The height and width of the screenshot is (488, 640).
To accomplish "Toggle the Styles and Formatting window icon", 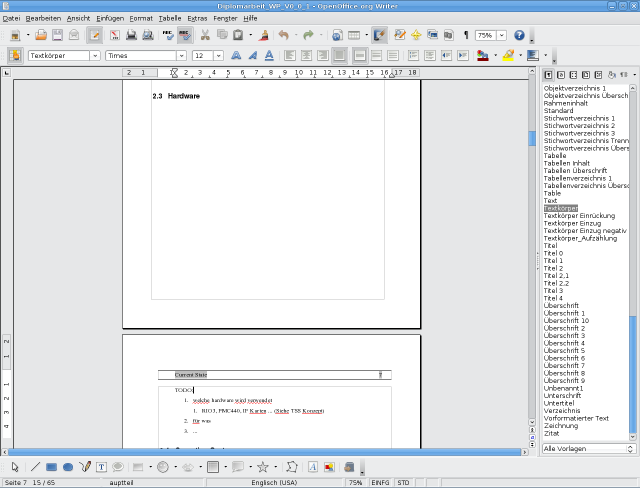I will 15,55.
